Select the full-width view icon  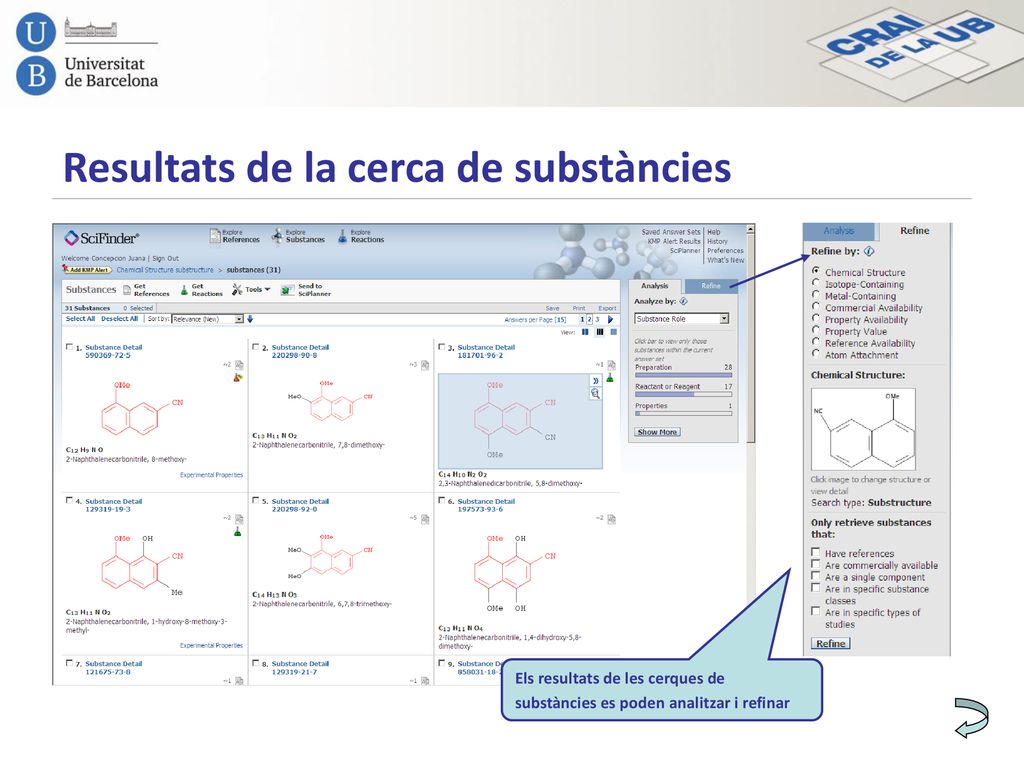click(614, 332)
